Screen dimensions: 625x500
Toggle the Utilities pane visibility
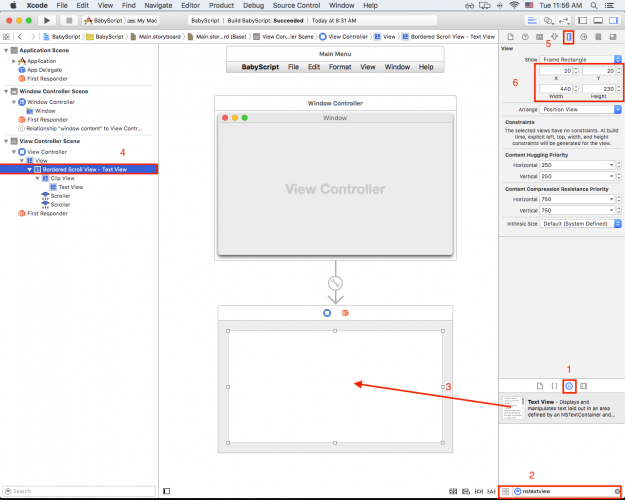[x=614, y=20]
